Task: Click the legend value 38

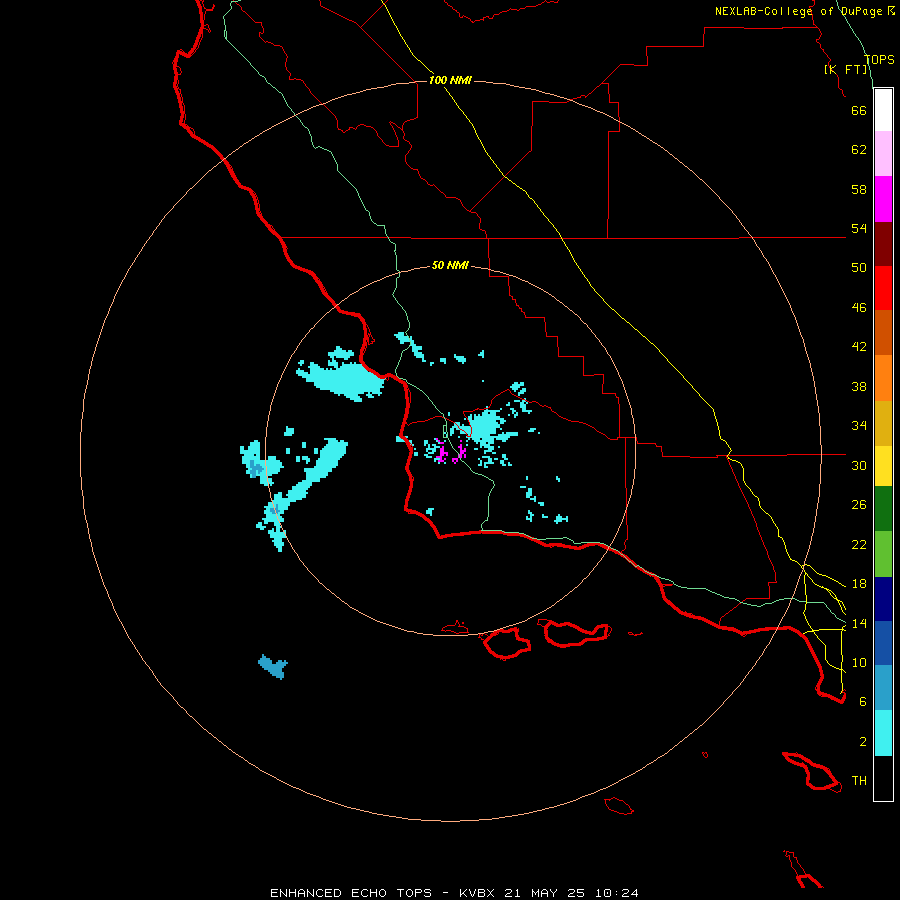Action: [x=859, y=386]
